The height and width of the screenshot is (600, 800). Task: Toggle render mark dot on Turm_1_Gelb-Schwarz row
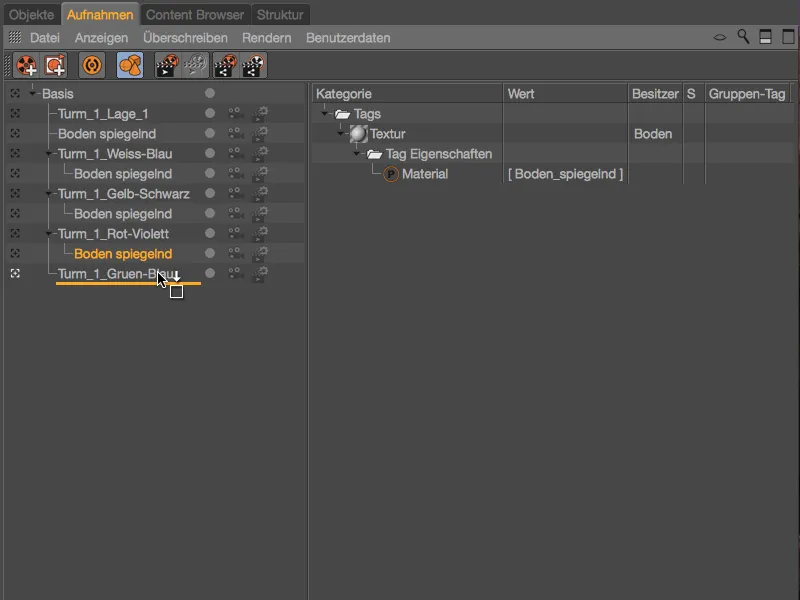[210, 193]
